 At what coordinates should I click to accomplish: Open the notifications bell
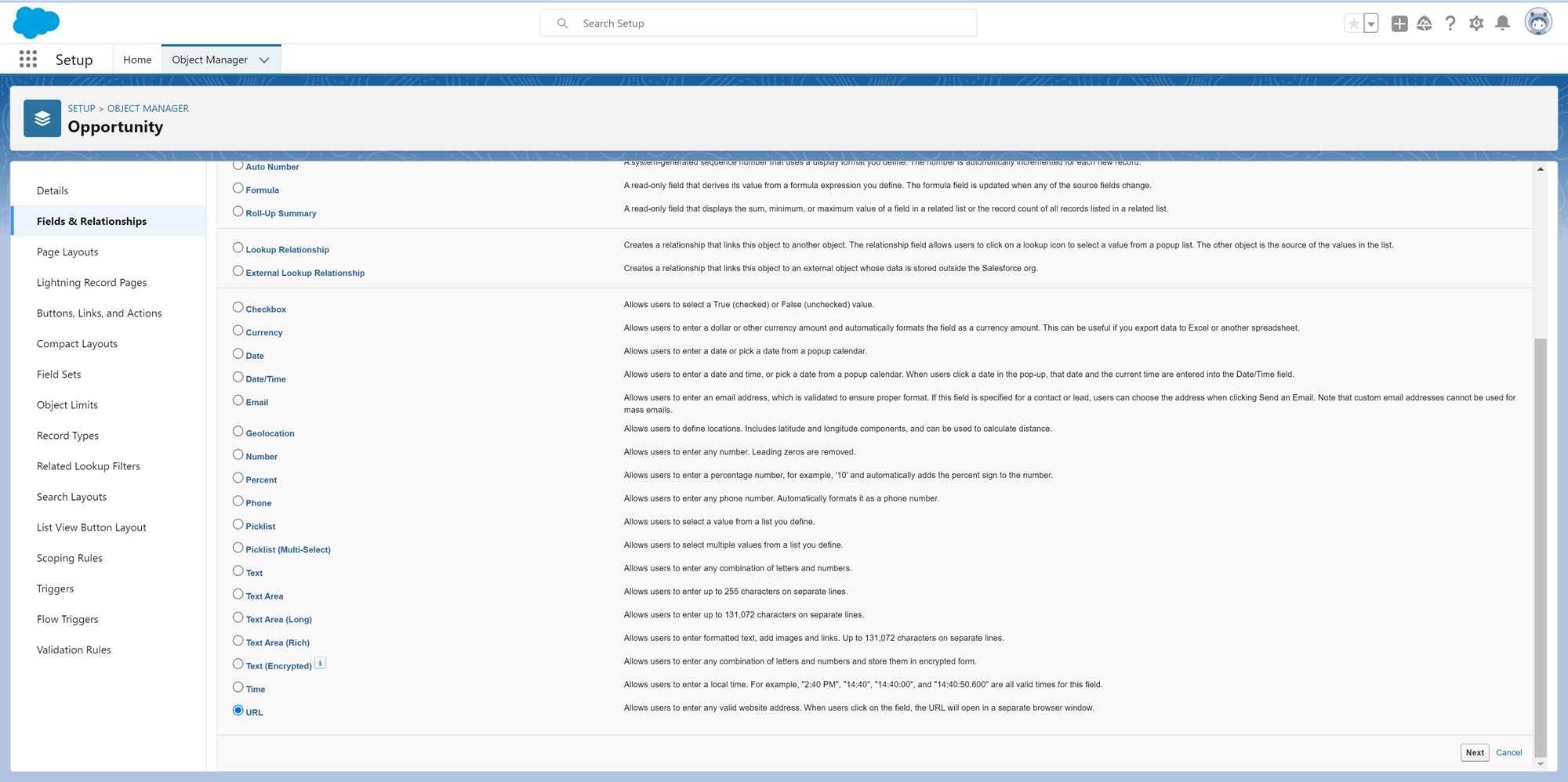click(x=1502, y=24)
